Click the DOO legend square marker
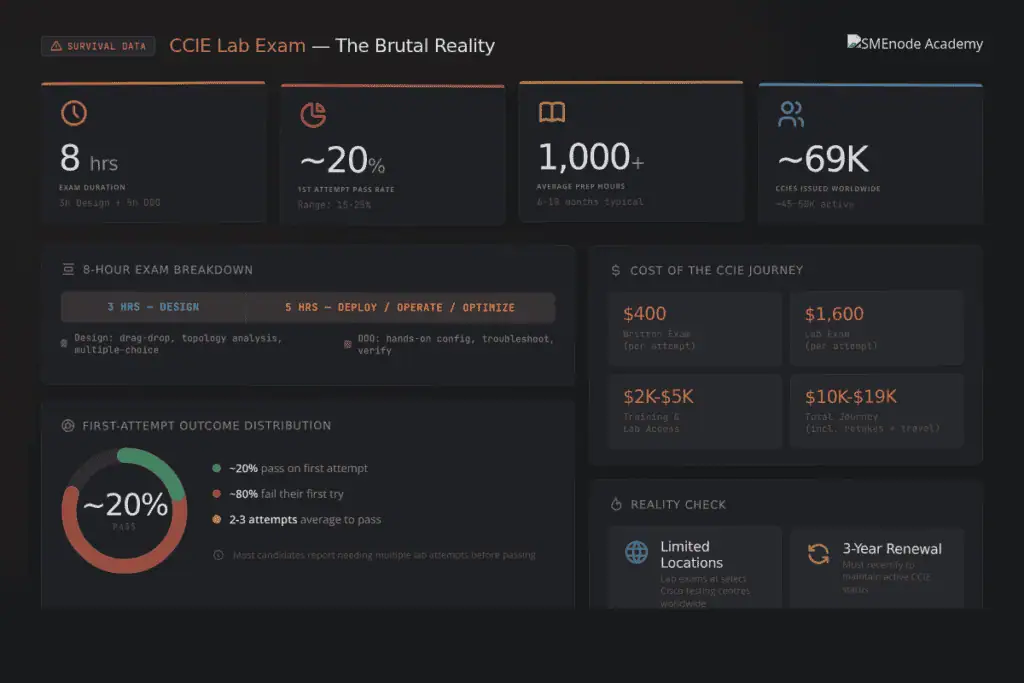Viewport: 1024px width, 683px height. (x=347, y=344)
